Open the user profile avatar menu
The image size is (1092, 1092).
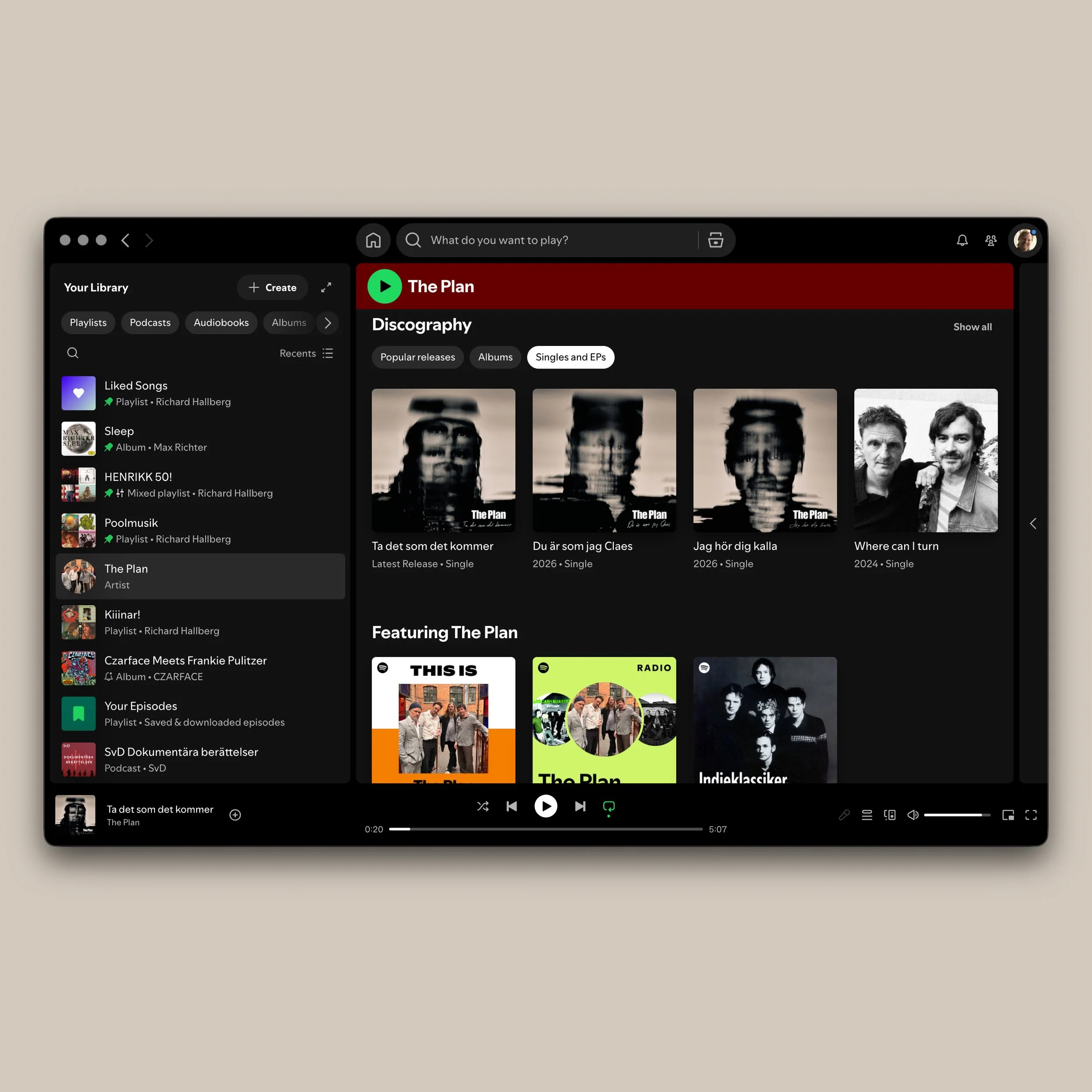point(1025,240)
